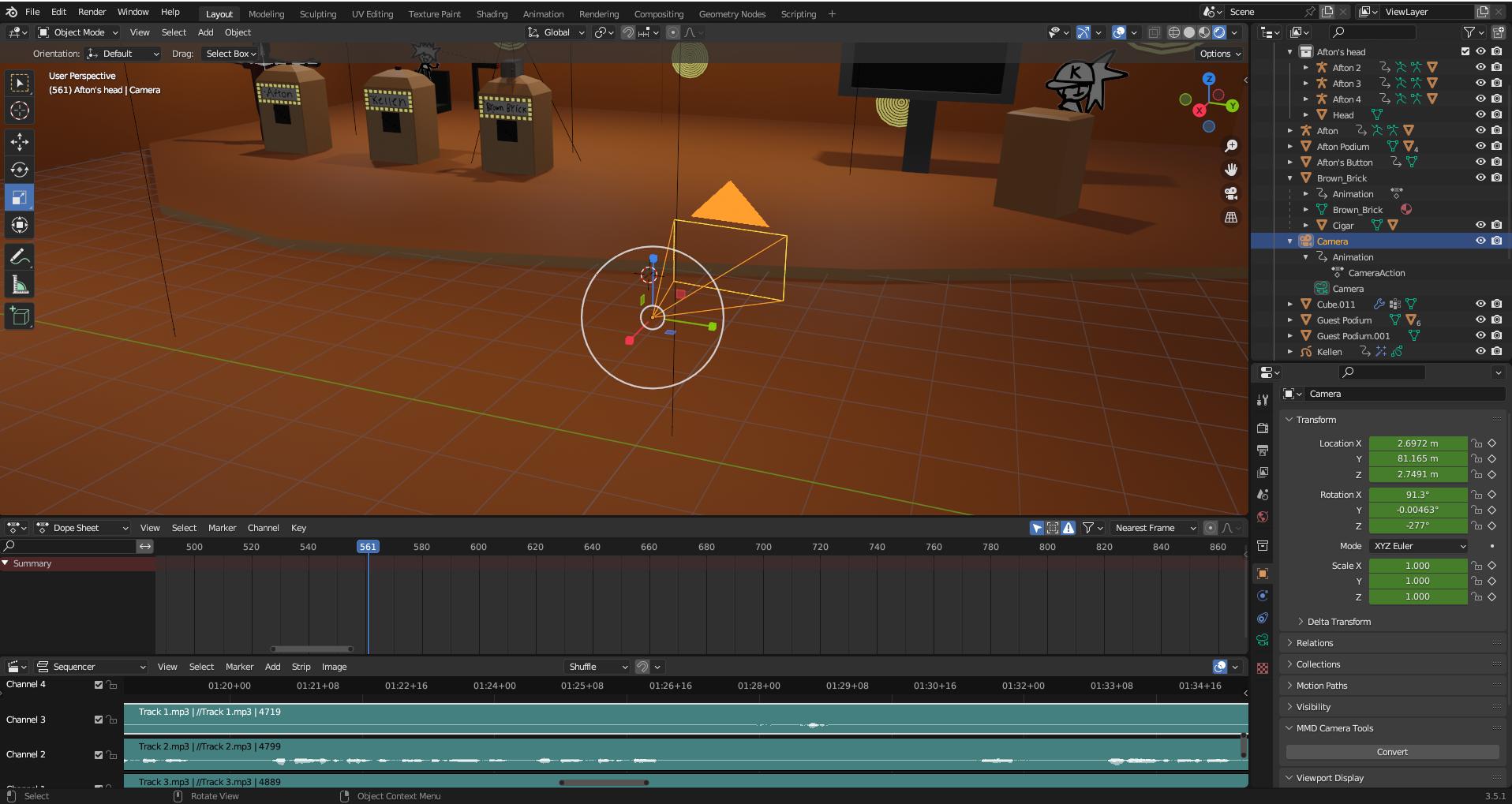Click the Dope Sheet channel search field
This screenshot has width=1512, height=804.
tap(69, 547)
